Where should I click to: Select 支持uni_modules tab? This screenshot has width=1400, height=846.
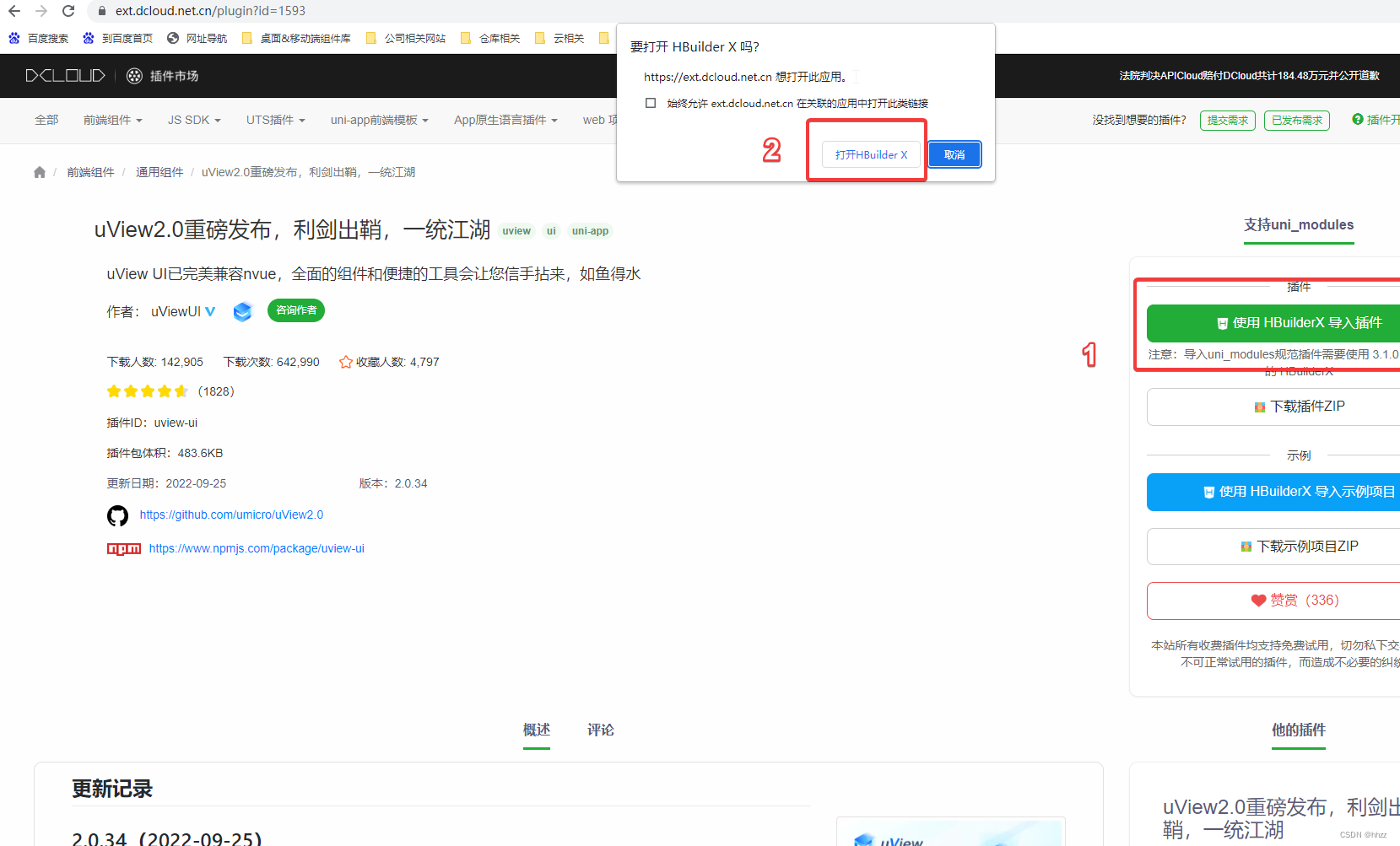1299,225
